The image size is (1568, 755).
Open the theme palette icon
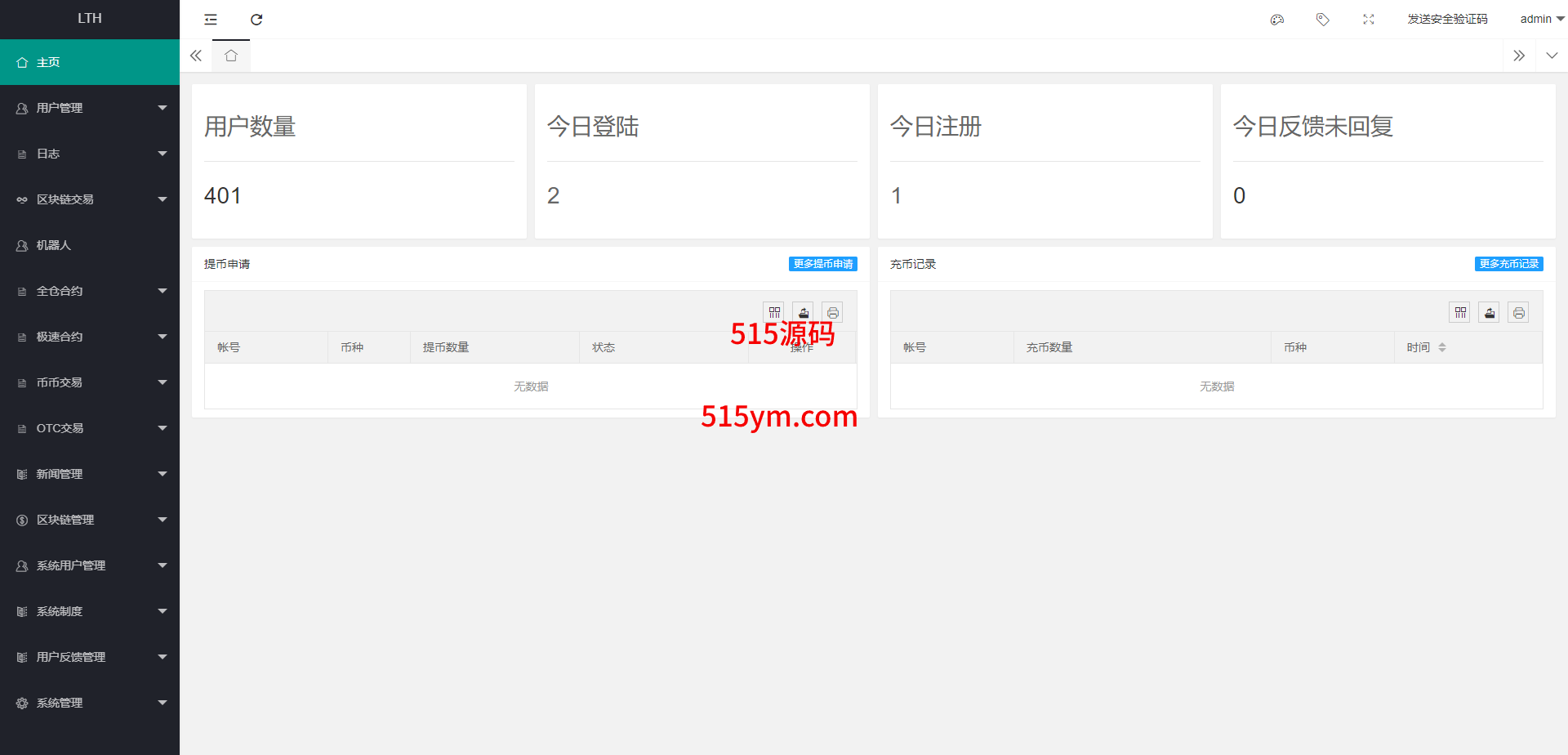coord(1277,20)
